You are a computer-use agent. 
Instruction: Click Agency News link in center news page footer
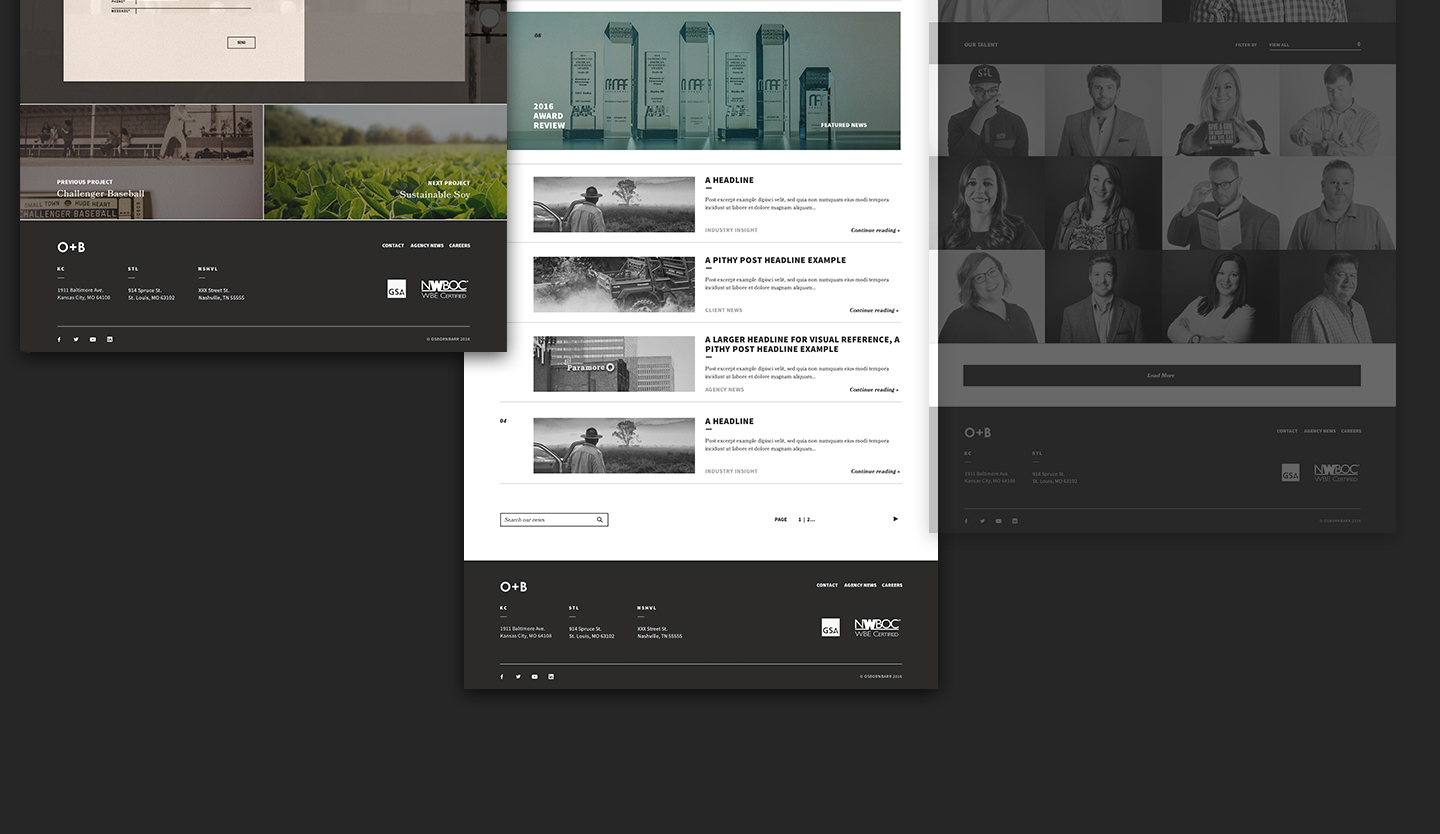pos(860,586)
